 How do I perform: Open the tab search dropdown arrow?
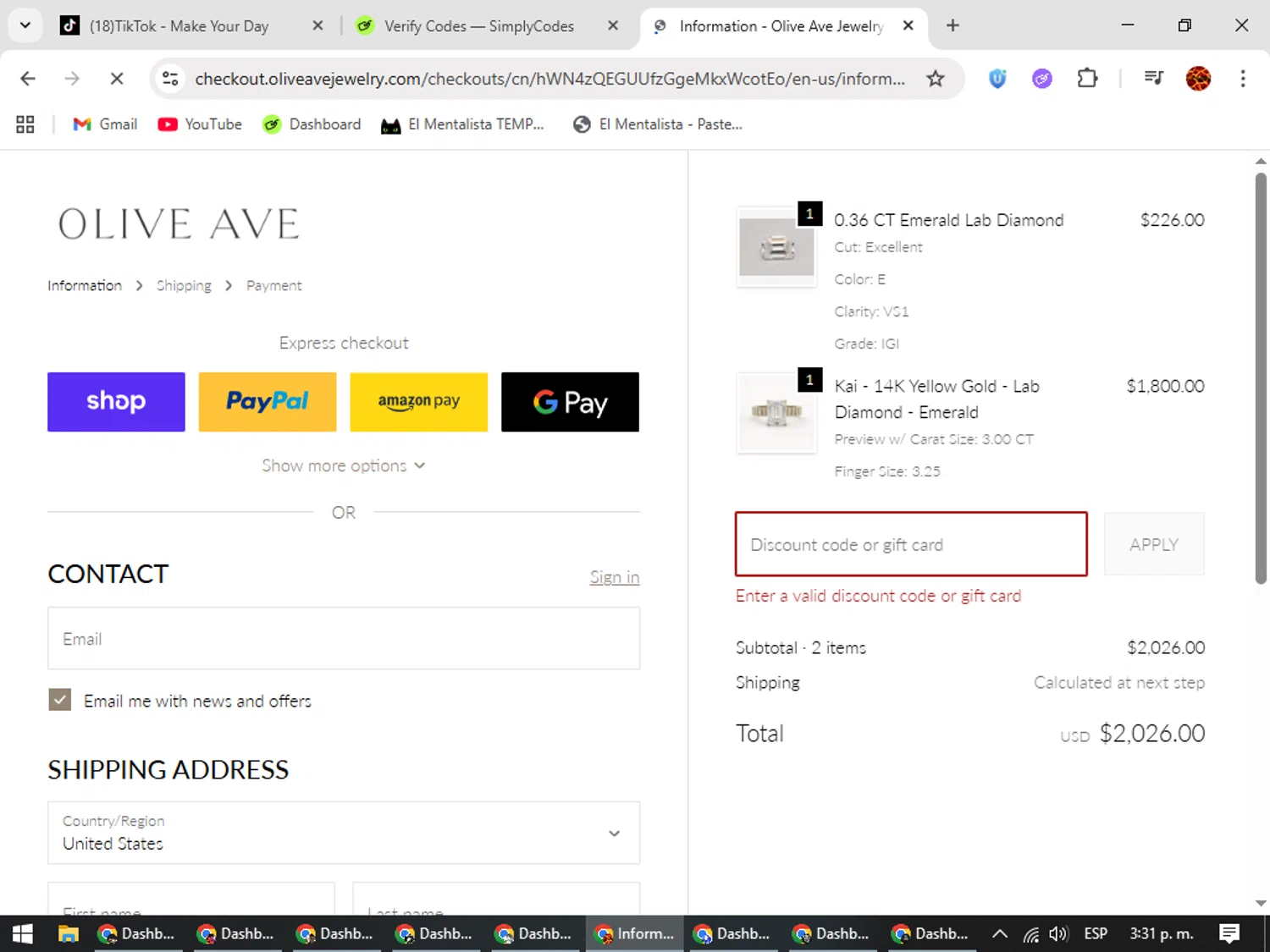(25, 25)
